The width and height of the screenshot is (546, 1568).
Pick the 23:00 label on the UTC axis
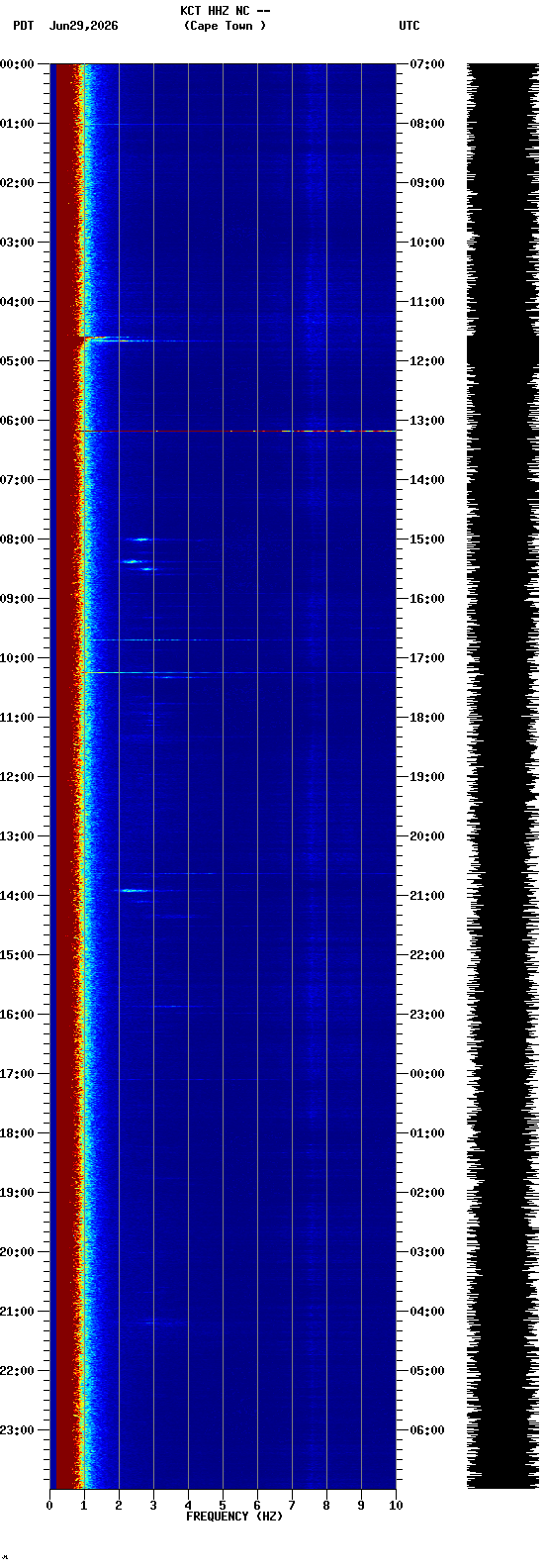coord(427,1015)
